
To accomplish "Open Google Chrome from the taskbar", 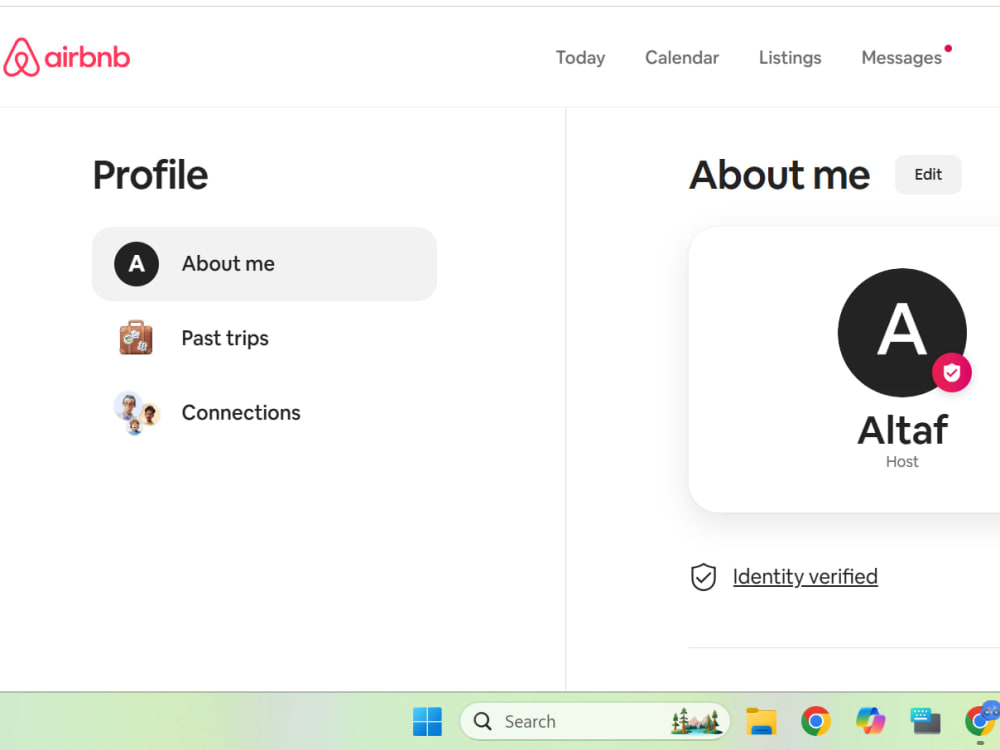I will (x=816, y=721).
